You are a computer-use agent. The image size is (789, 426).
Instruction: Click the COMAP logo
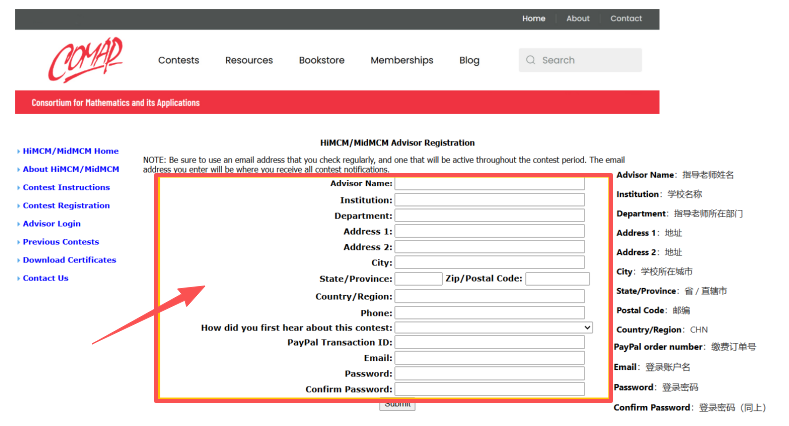[86, 60]
